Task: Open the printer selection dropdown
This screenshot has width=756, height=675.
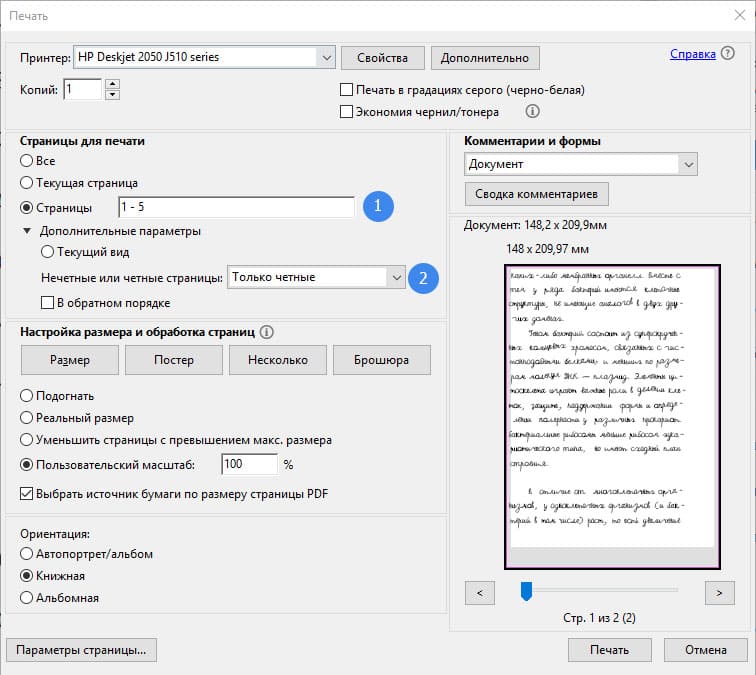Action: (x=325, y=57)
